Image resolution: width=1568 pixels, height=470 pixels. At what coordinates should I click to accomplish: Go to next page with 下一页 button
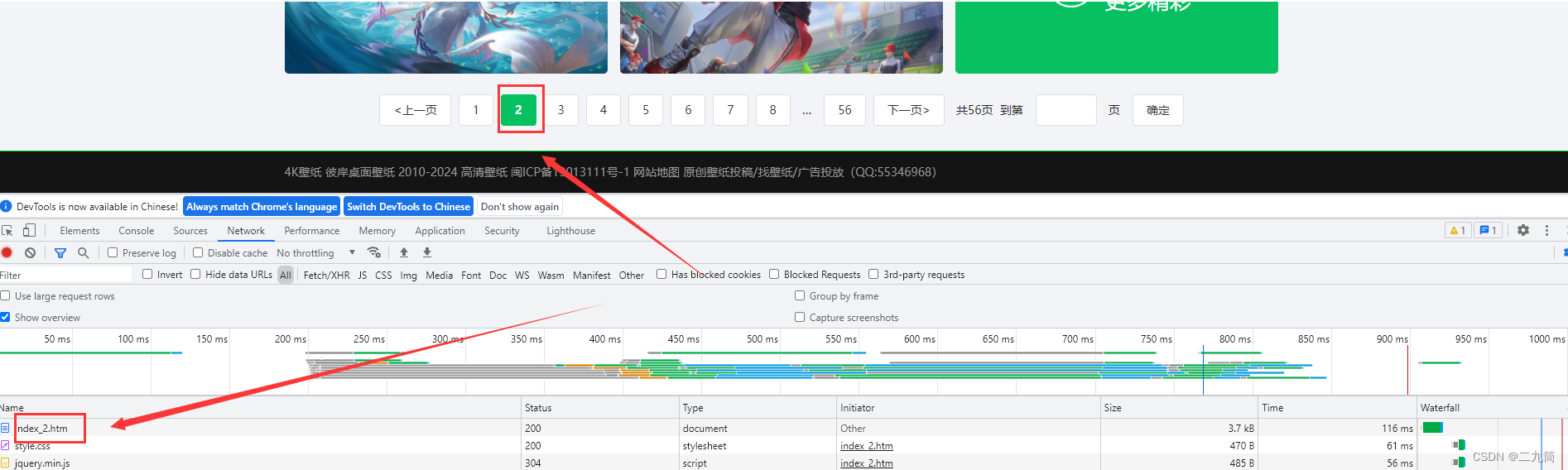pos(908,110)
